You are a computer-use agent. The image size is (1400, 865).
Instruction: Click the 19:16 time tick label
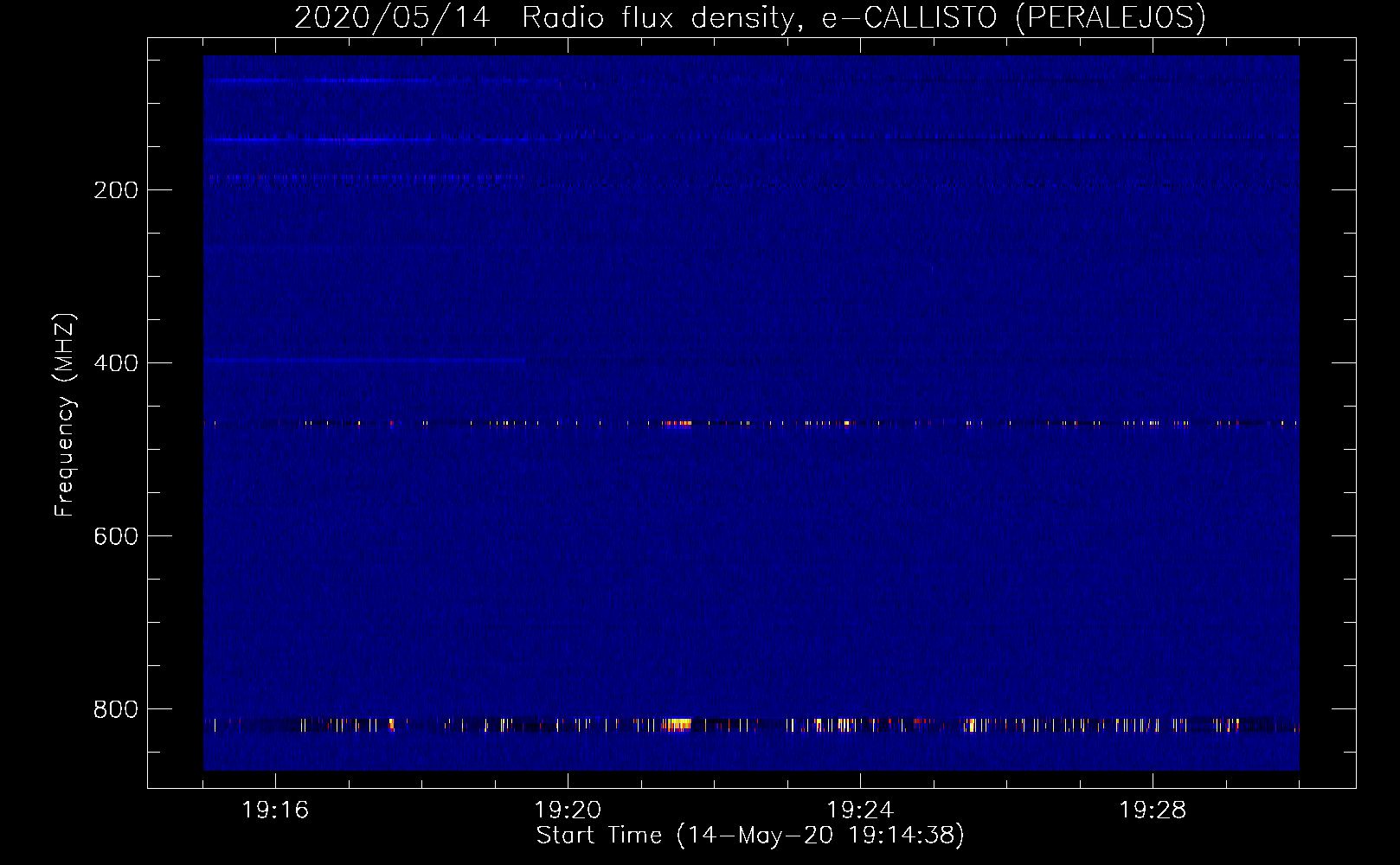[275, 811]
